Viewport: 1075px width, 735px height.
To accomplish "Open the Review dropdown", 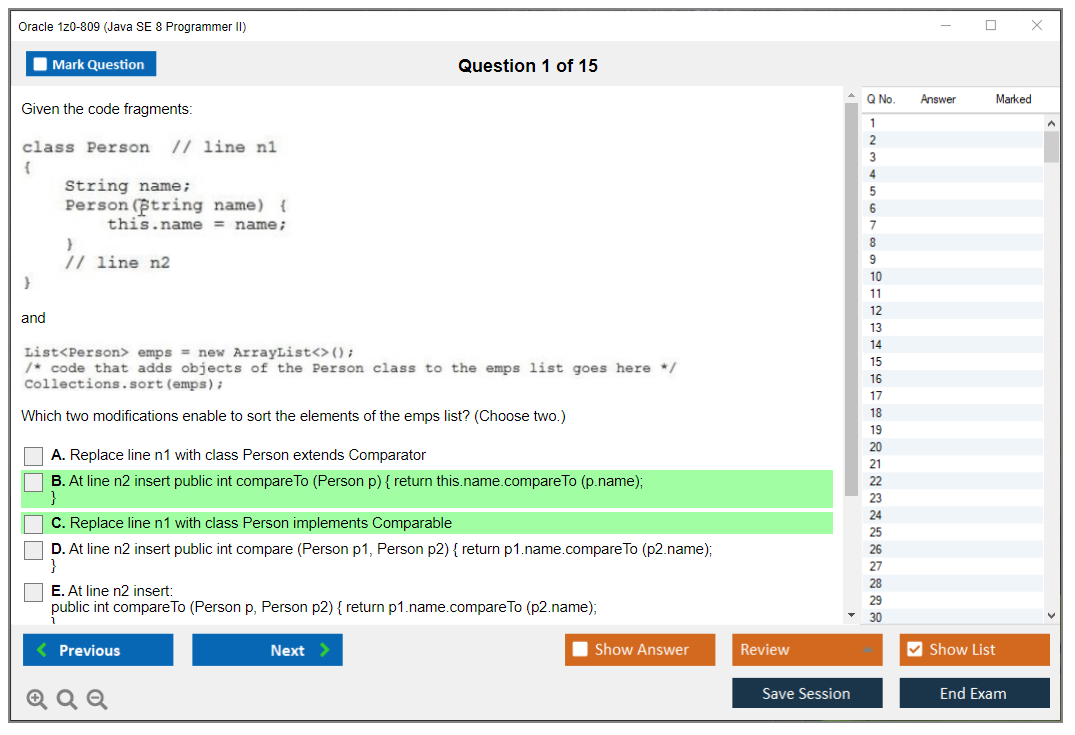I will tap(806, 649).
